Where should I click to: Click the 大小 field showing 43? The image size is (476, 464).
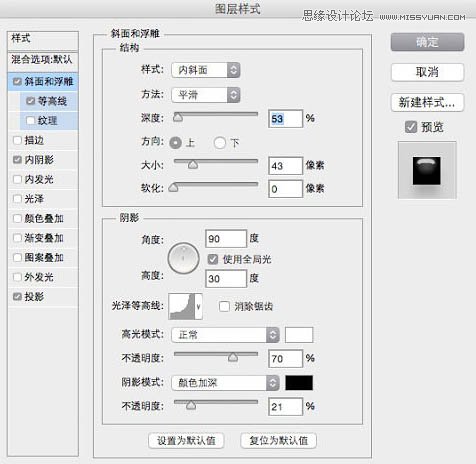click(x=286, y=166)
